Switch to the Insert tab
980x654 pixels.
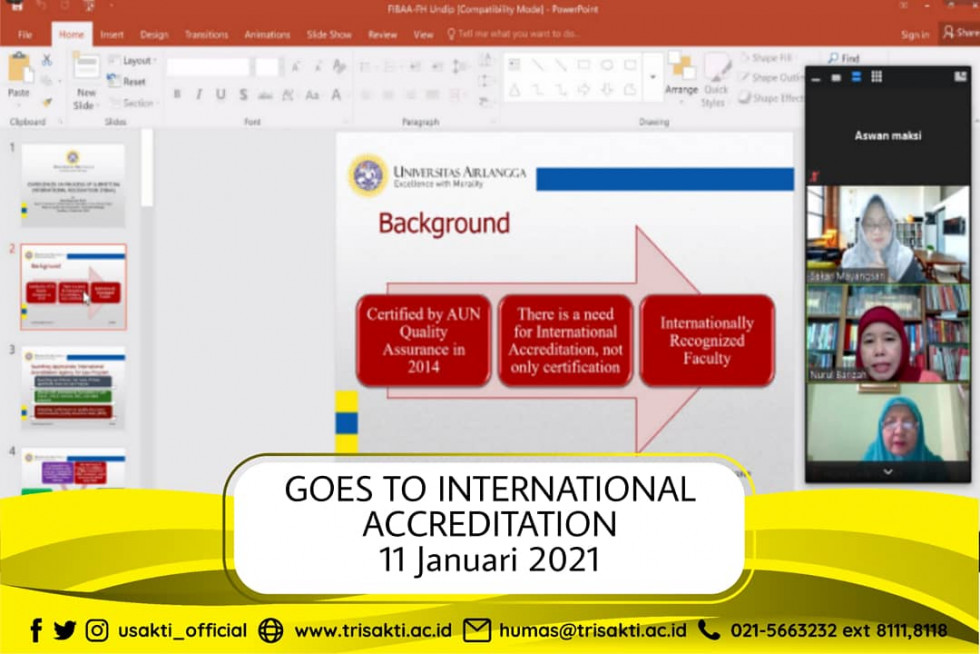(112, 35)
